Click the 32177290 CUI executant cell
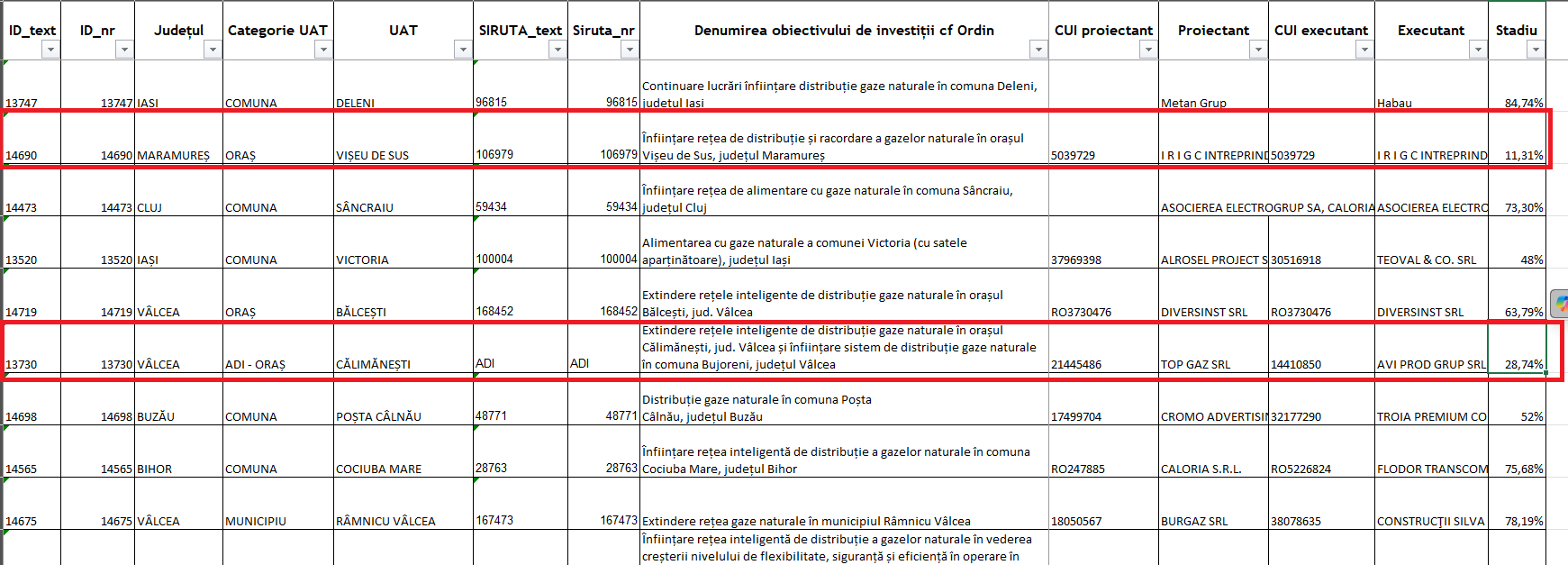The width and height of the screenshot is (1568, 565). (1321, 399)
